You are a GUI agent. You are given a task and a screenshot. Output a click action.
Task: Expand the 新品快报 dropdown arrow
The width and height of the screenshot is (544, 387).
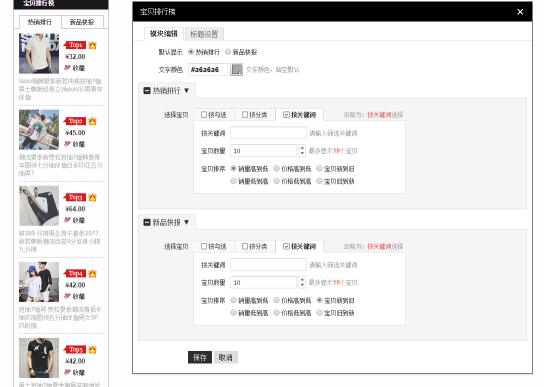coord(187,222)
